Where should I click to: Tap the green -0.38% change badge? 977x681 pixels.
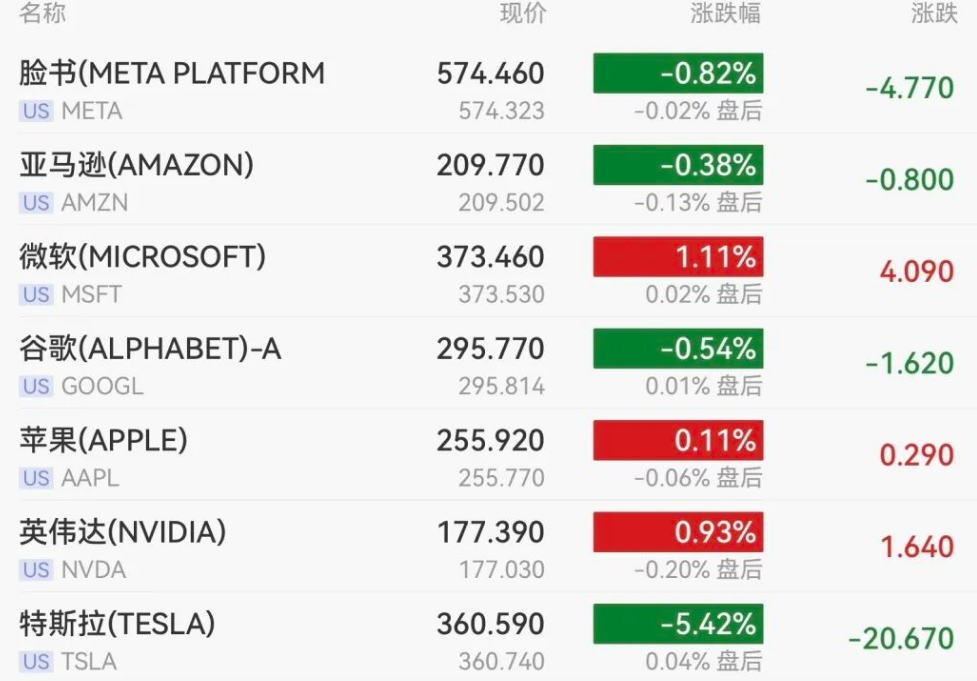click(678, 165)
